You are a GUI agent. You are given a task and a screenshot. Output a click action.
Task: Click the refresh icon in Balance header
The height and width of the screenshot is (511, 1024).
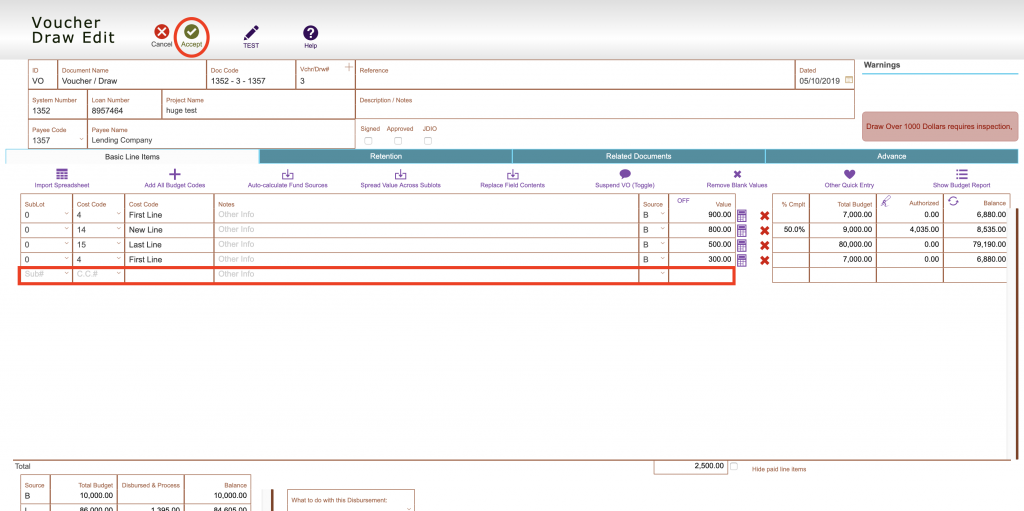click(953, 201)
